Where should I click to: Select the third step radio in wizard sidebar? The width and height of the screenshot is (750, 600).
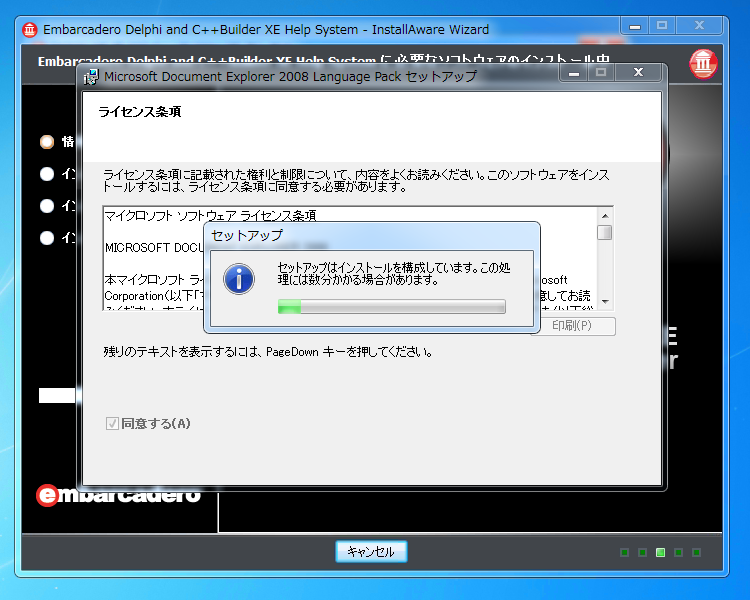[x=47, y=206]
